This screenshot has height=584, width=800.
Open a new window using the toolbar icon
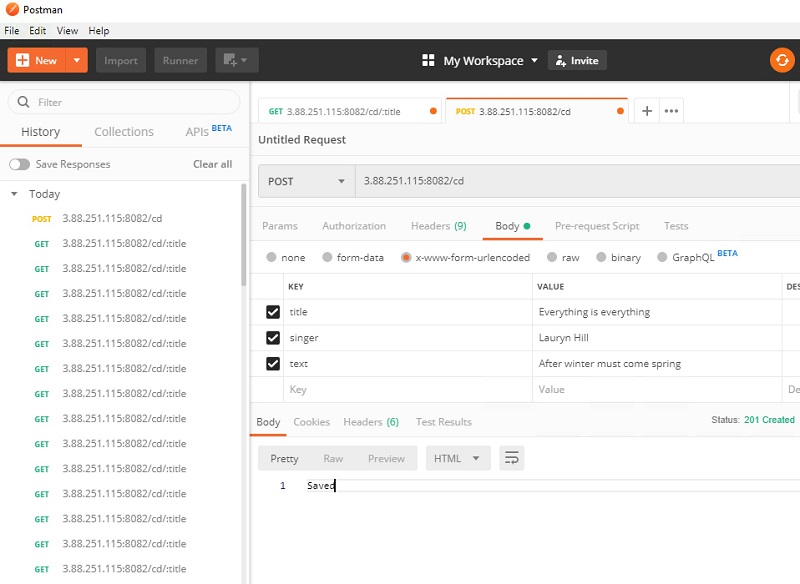237,60
